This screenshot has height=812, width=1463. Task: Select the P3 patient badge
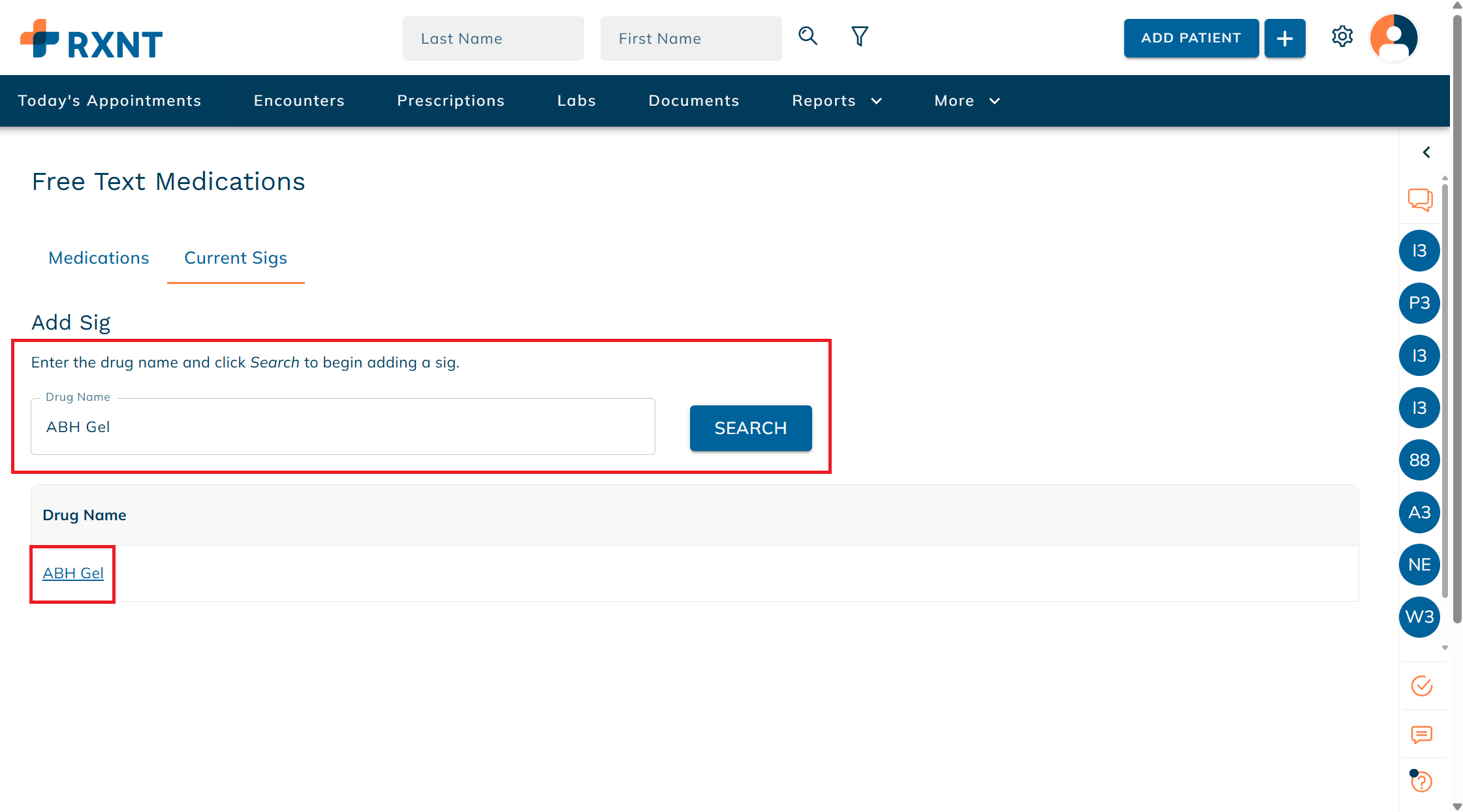tap(1419, 303)
